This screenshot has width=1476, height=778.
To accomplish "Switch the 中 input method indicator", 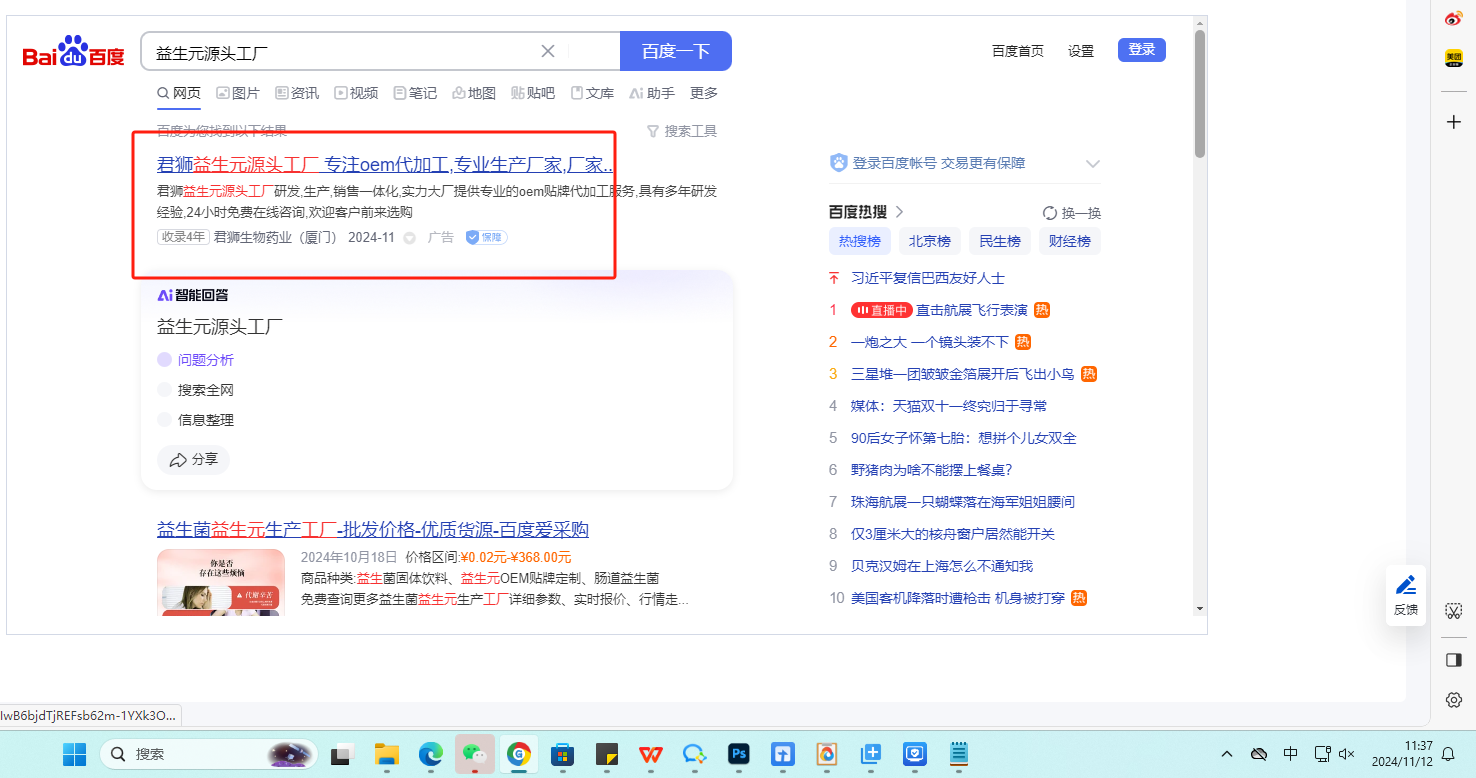I will click(1291, 754).
